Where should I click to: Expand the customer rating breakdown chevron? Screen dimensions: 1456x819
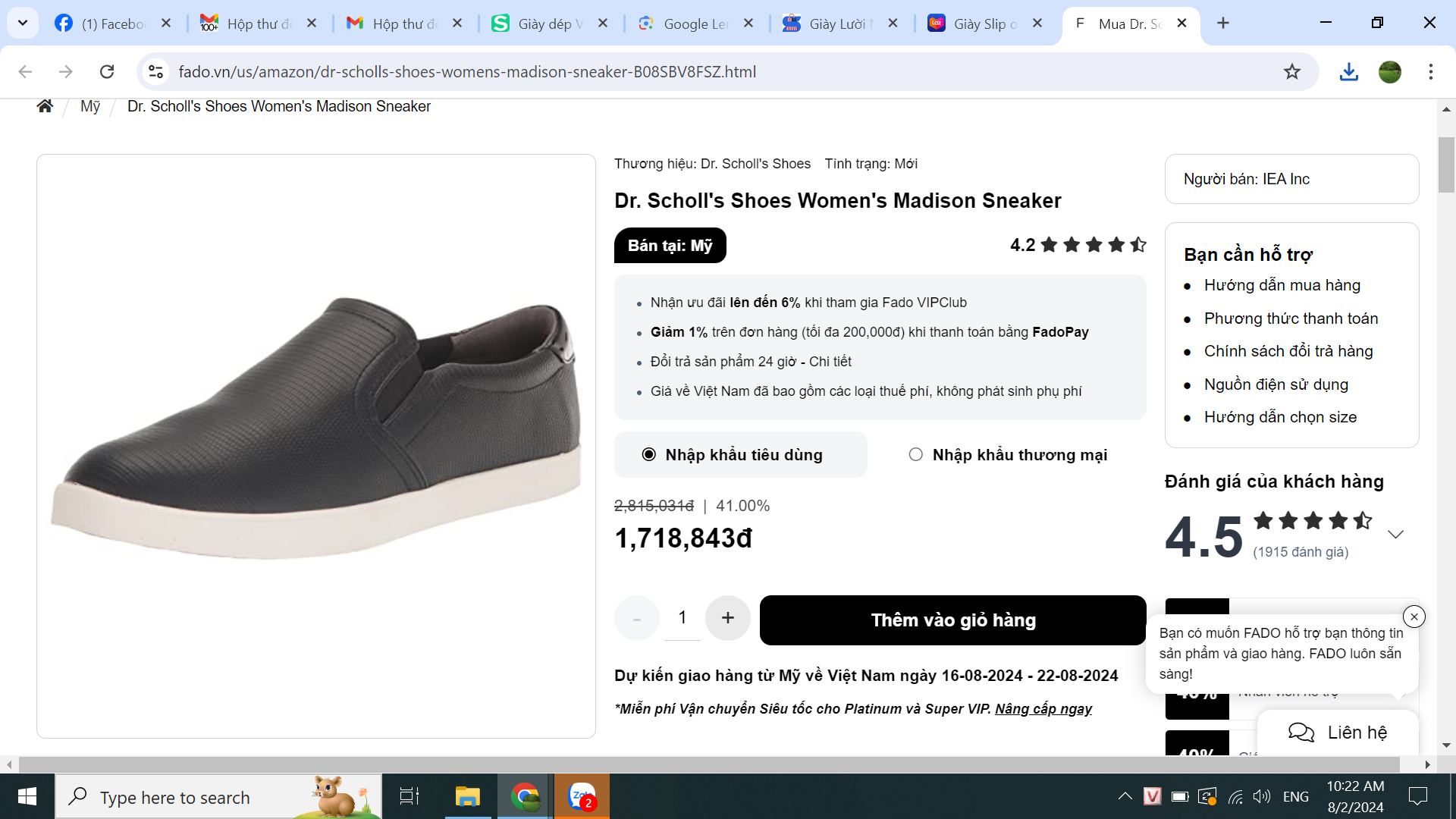[x=1395, y=535]
